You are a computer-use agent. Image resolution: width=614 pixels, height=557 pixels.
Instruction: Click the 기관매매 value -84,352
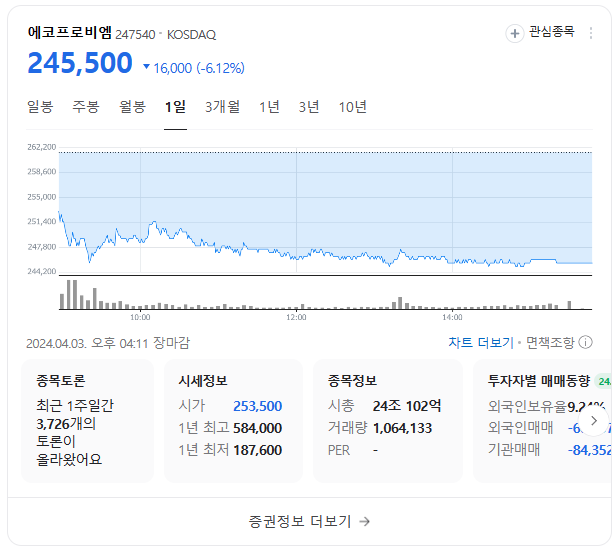click(590, 450)
